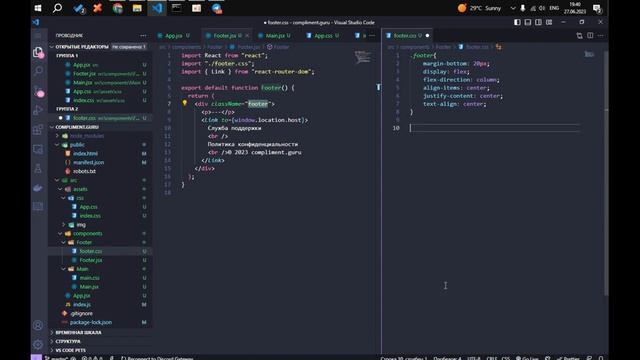Collapse the Main folder in tree
The height and width of the screenshot is (360, 640).
pos(64,269)
